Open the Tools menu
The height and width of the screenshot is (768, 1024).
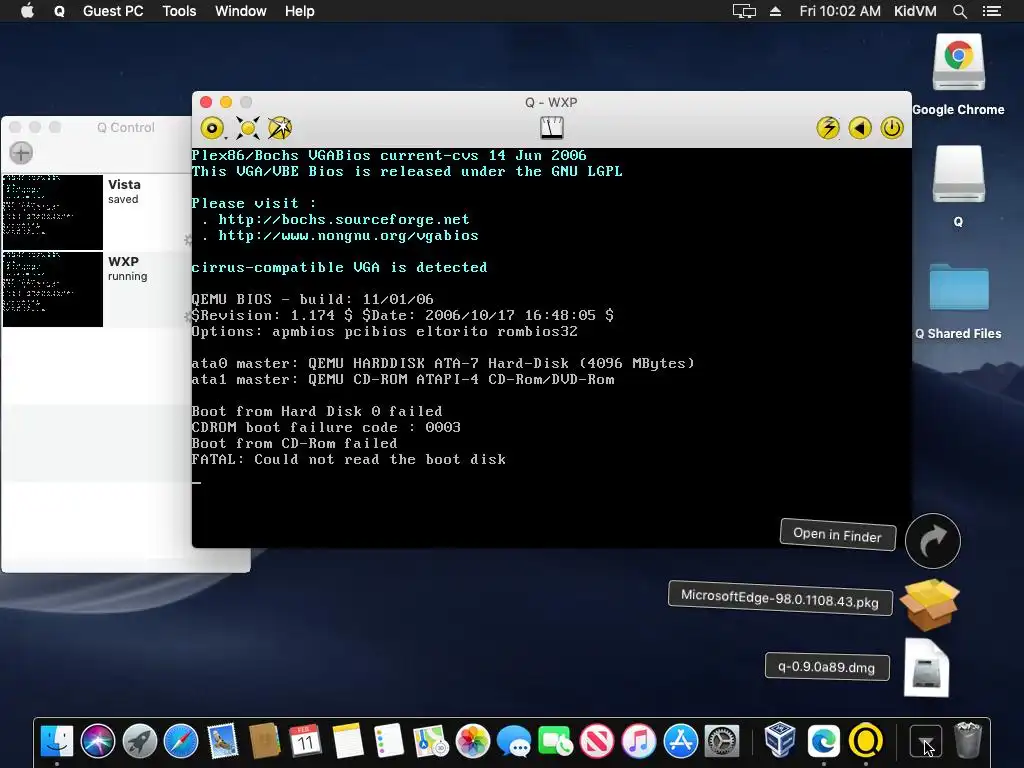coord(179,11)
